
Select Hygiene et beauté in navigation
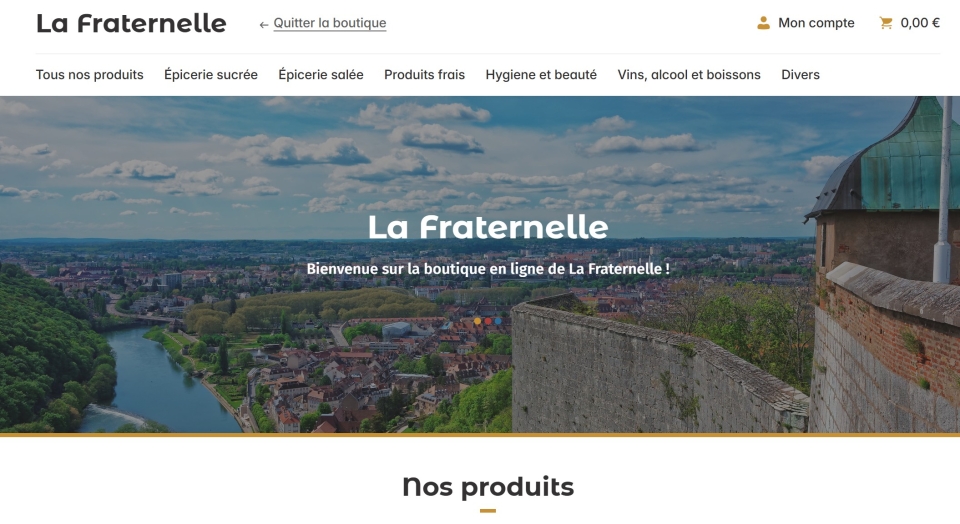click(541, 75)
